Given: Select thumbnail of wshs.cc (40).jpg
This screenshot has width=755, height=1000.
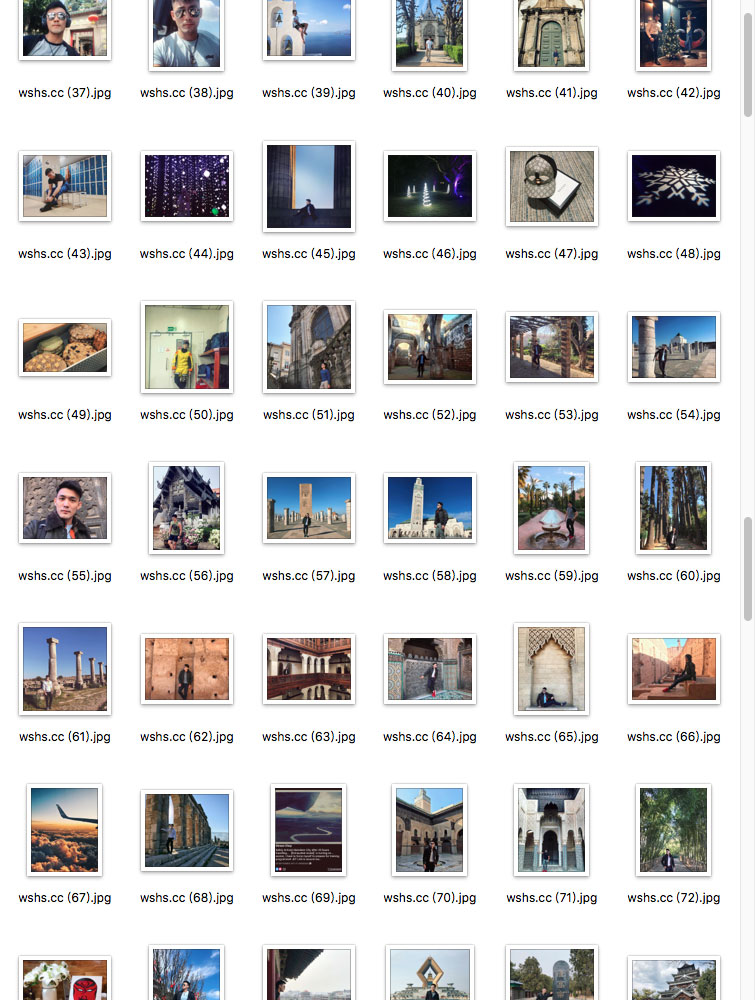Looking at the screenshot, I should pos(430,35).
